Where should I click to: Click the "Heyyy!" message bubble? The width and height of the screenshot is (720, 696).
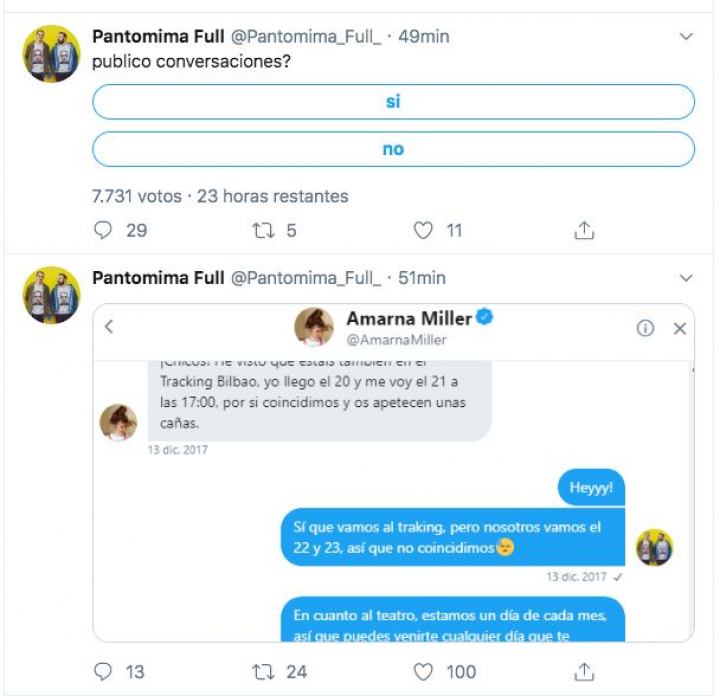coord(590,488)
